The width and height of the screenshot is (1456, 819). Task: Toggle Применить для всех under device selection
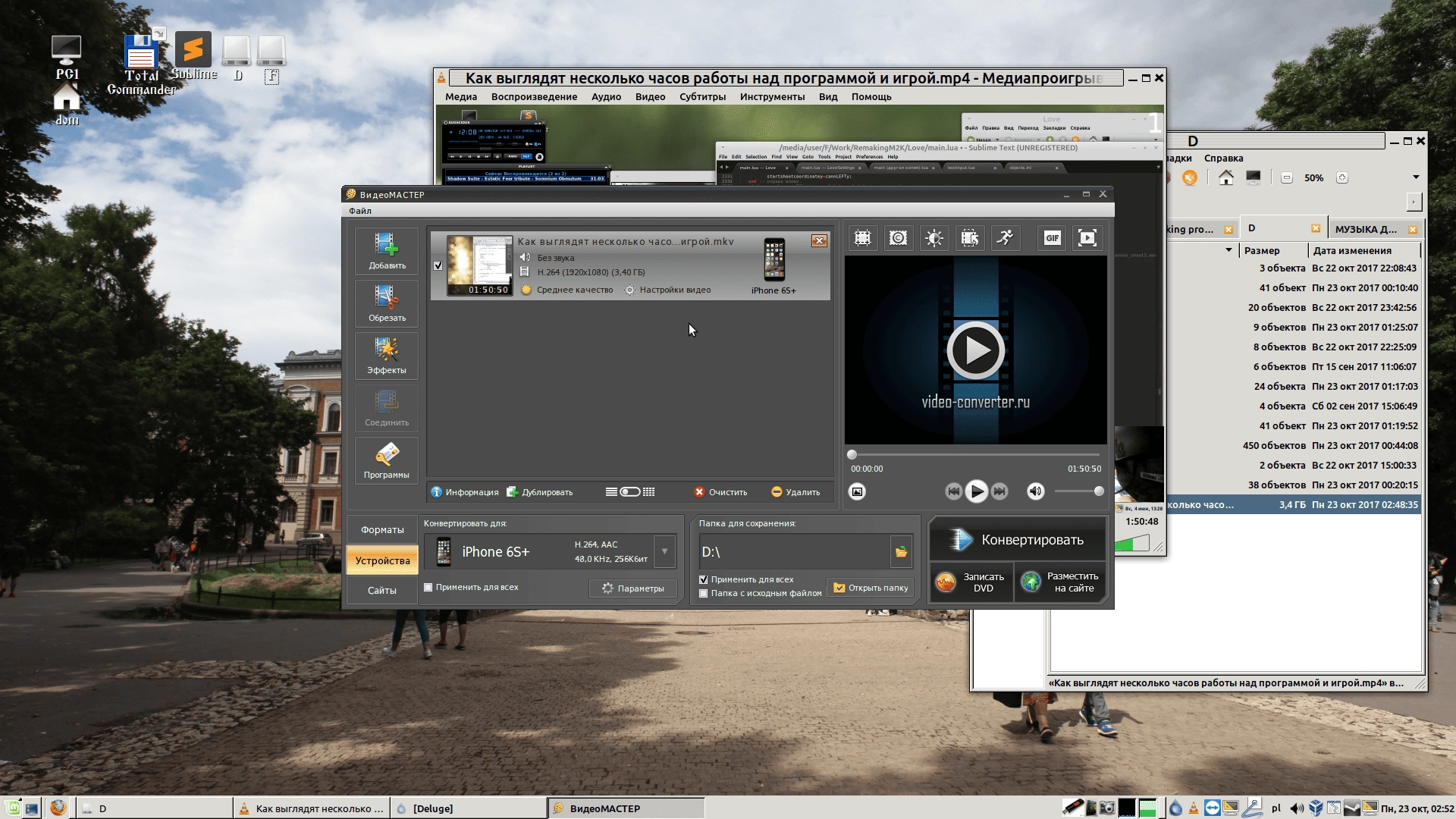click(428, 587)
